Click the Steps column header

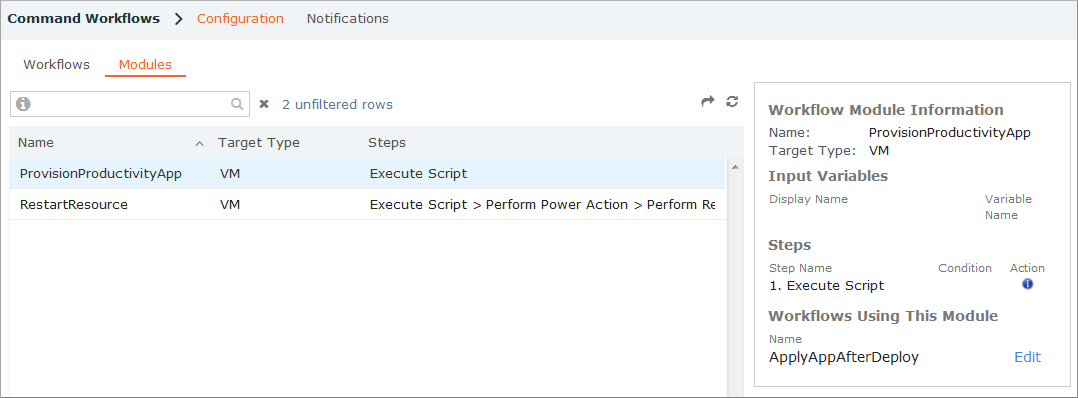[x=387, y=143]
